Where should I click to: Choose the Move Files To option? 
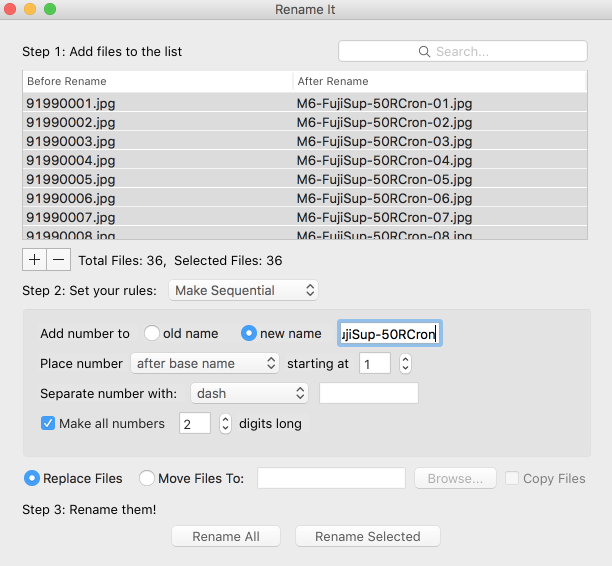pyautogui.click(x=147, y=478)
